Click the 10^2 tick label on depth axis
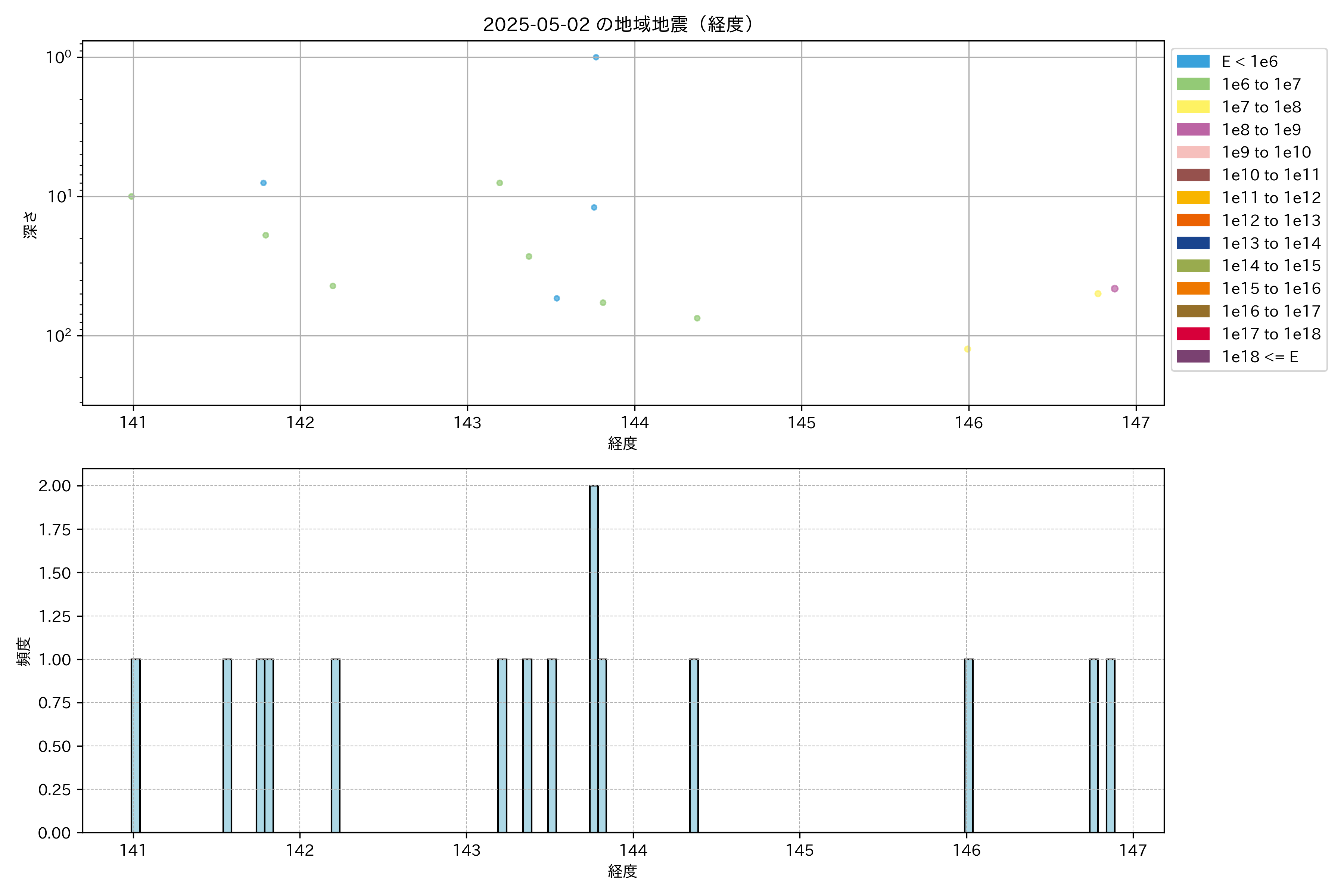Image resolution: width=1344 pixels, height=896 pixels. coord(58,335)
